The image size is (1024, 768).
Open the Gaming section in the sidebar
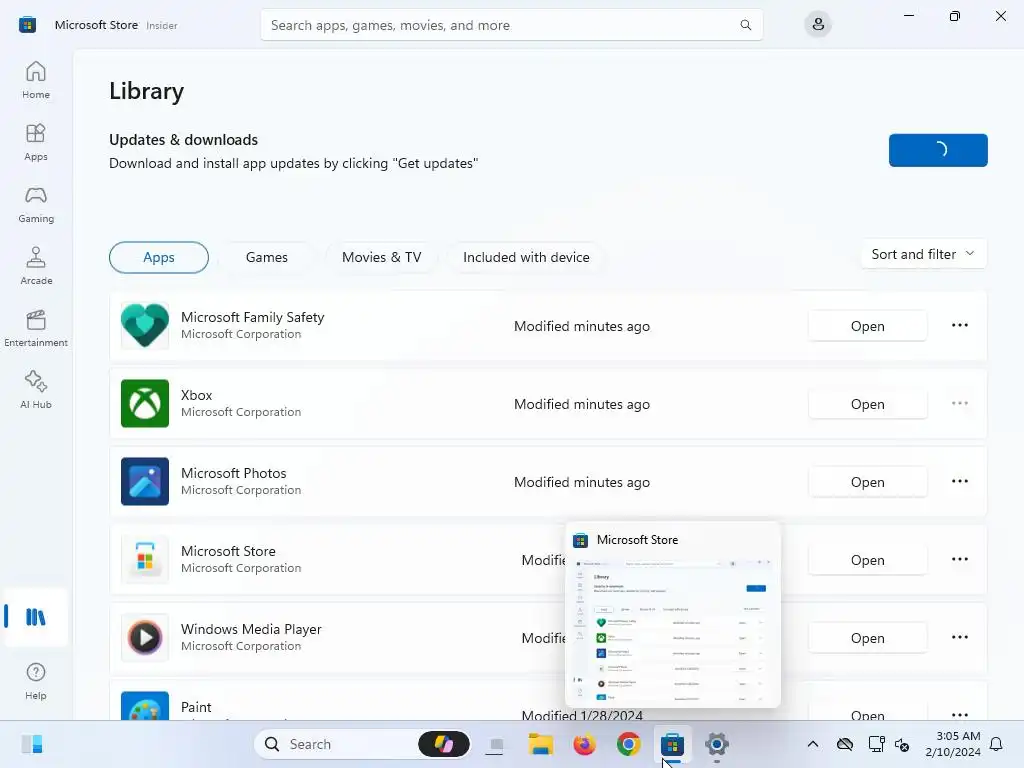click(36, 204)
